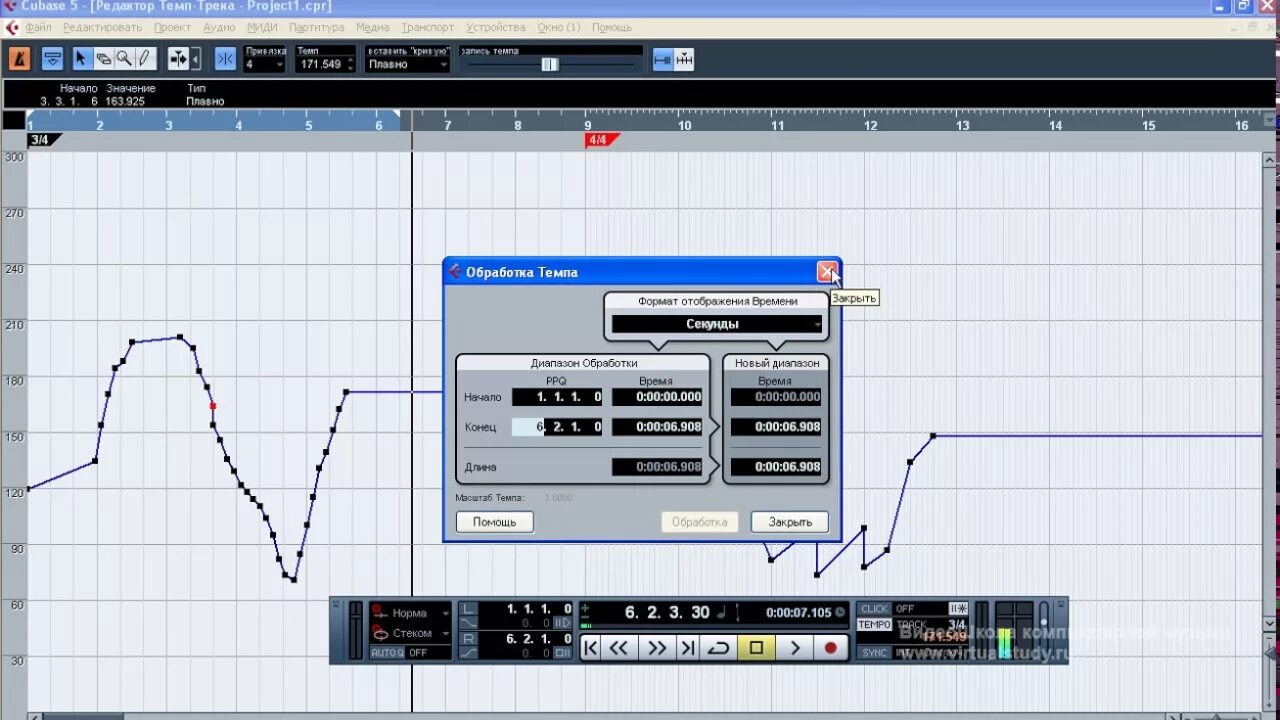
Task: Toggle the Cycle loop transport button
Action: [x=718, y=648]
